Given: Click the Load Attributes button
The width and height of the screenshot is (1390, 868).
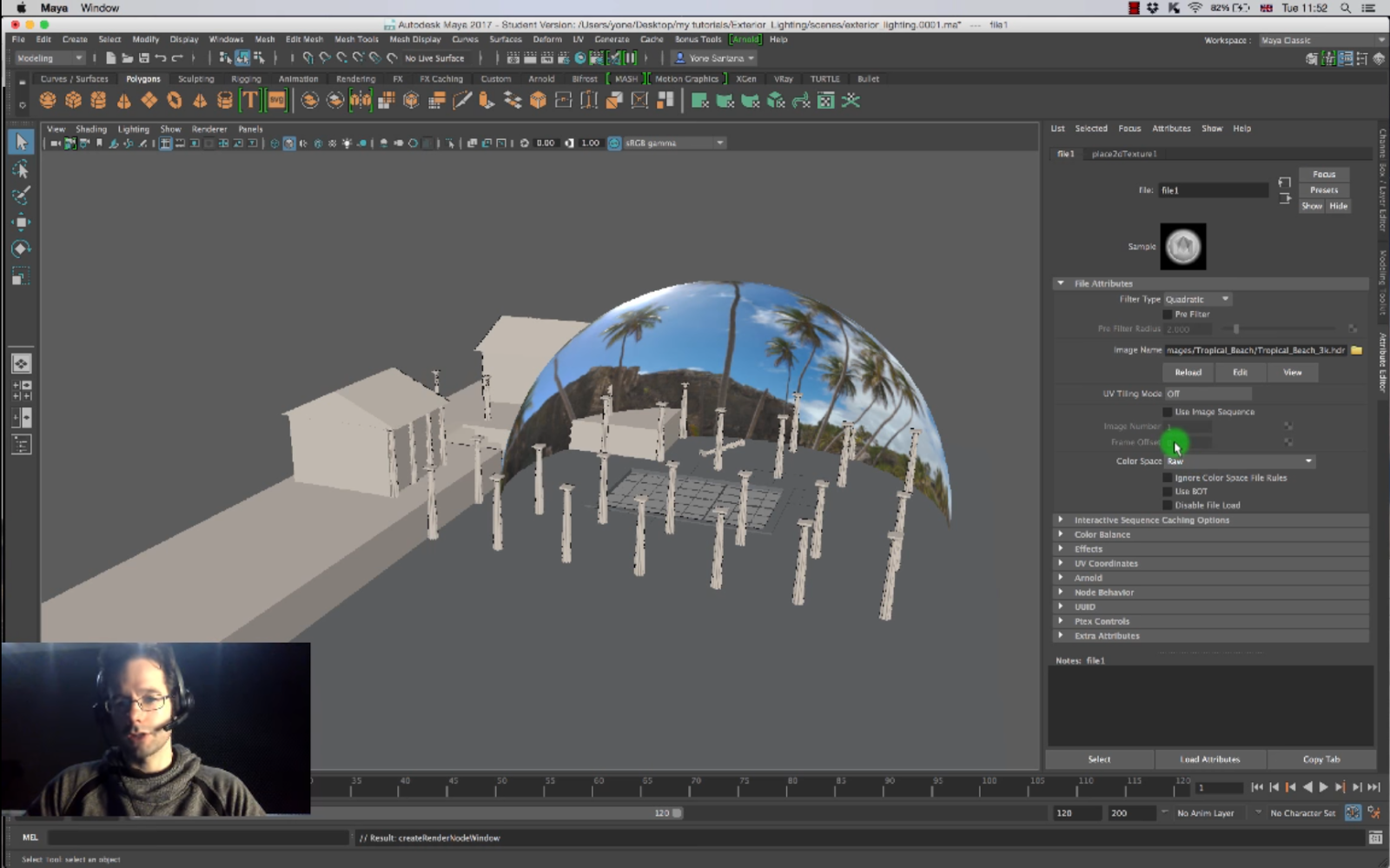Looking at the screenshot, I should click(1210, 759).
